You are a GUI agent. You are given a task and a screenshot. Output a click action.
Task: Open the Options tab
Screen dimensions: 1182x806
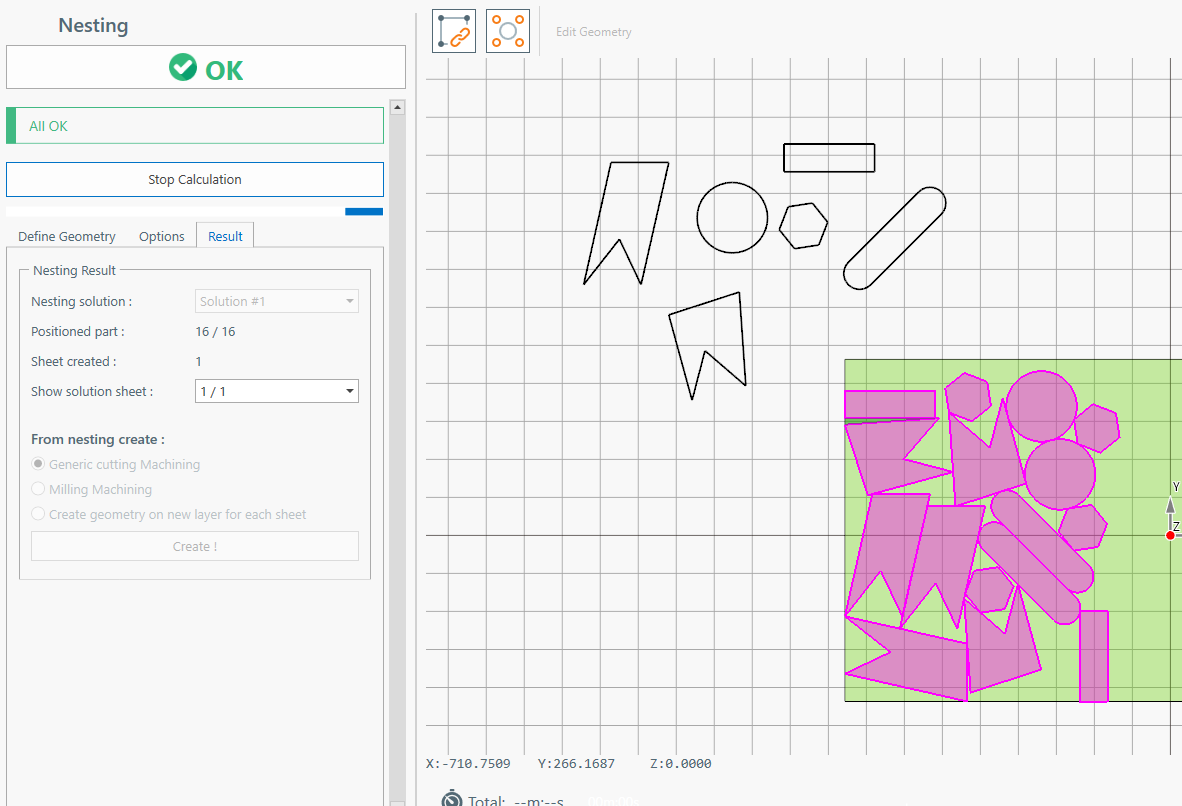162,236
